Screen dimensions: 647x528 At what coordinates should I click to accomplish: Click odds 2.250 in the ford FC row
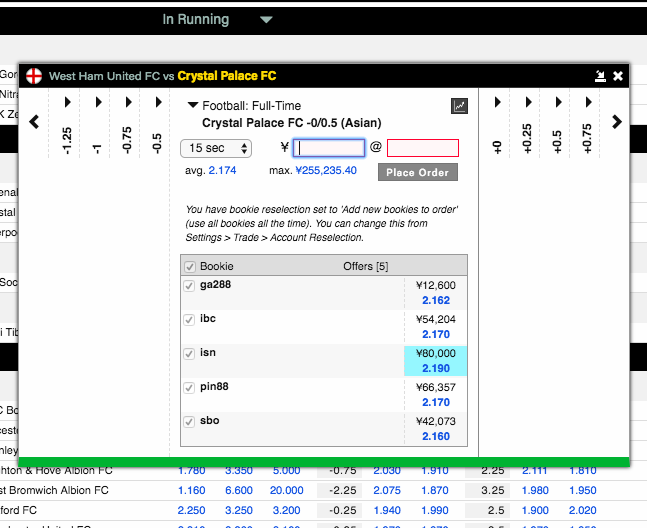point(191,510)
